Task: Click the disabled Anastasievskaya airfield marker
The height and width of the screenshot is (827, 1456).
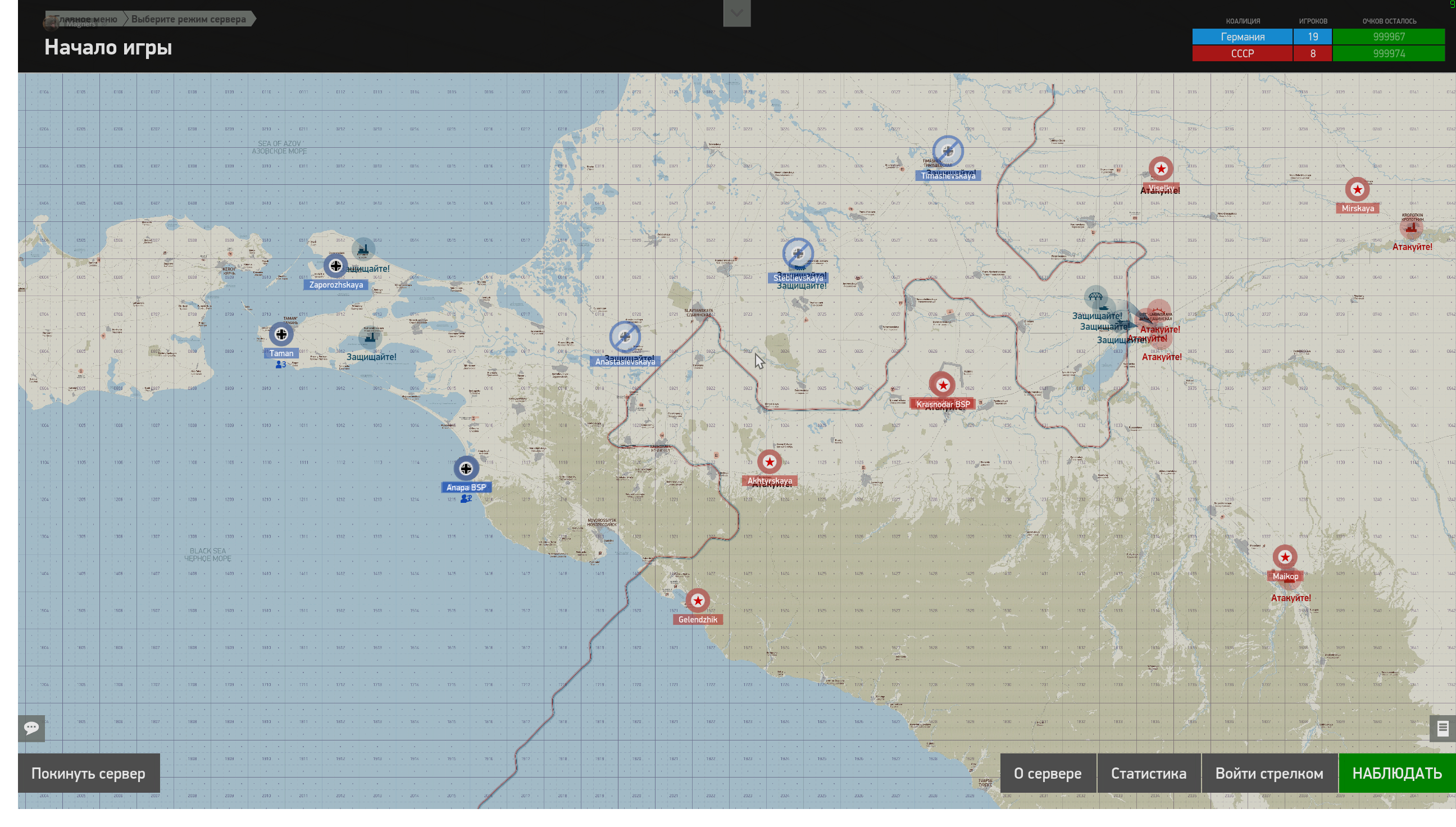Action: (x=625, y=337)
